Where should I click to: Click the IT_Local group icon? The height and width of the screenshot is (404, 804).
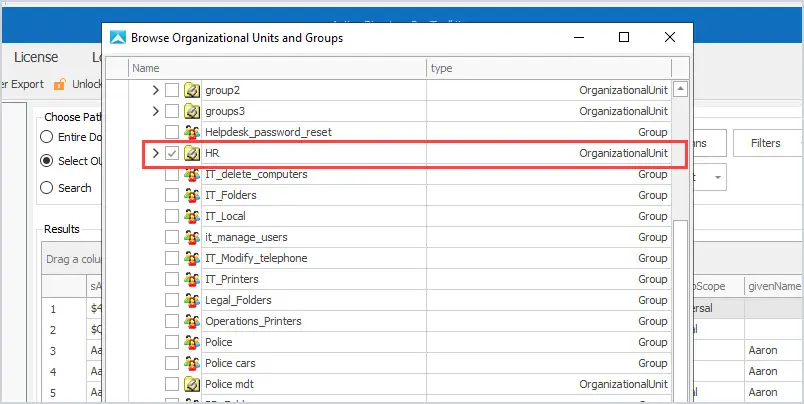click(x=192, y=216)
